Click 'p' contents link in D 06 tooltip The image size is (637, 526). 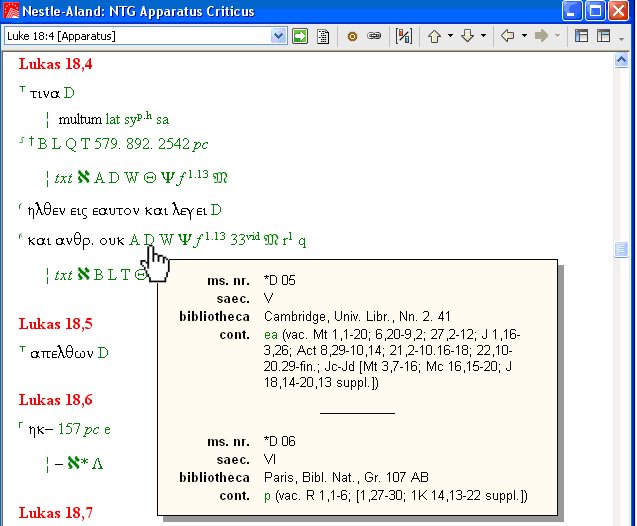267,496
